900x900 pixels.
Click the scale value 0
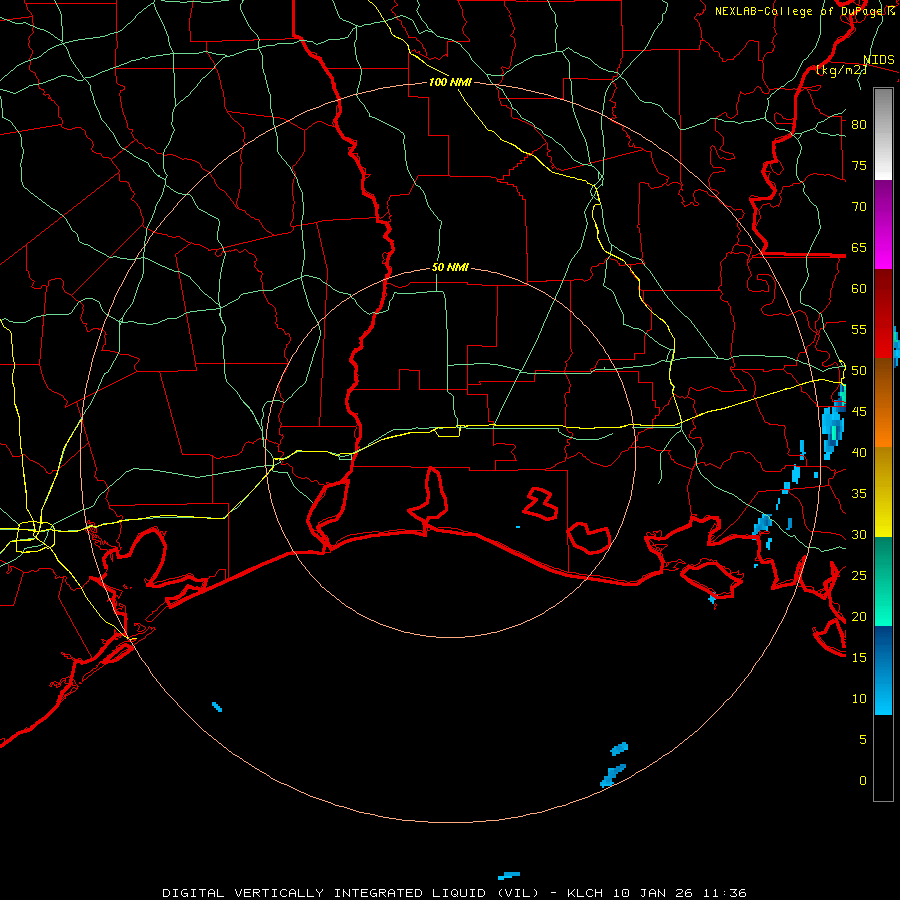[863, 781]
